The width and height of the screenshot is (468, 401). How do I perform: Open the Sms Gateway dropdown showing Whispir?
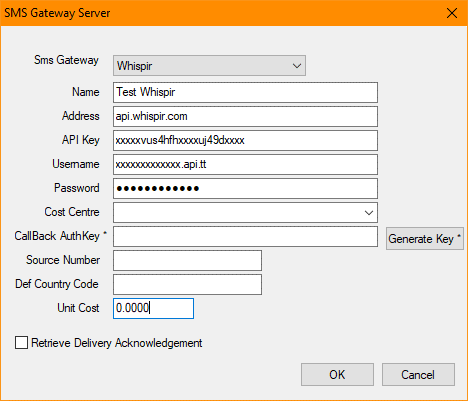[209, 66]
